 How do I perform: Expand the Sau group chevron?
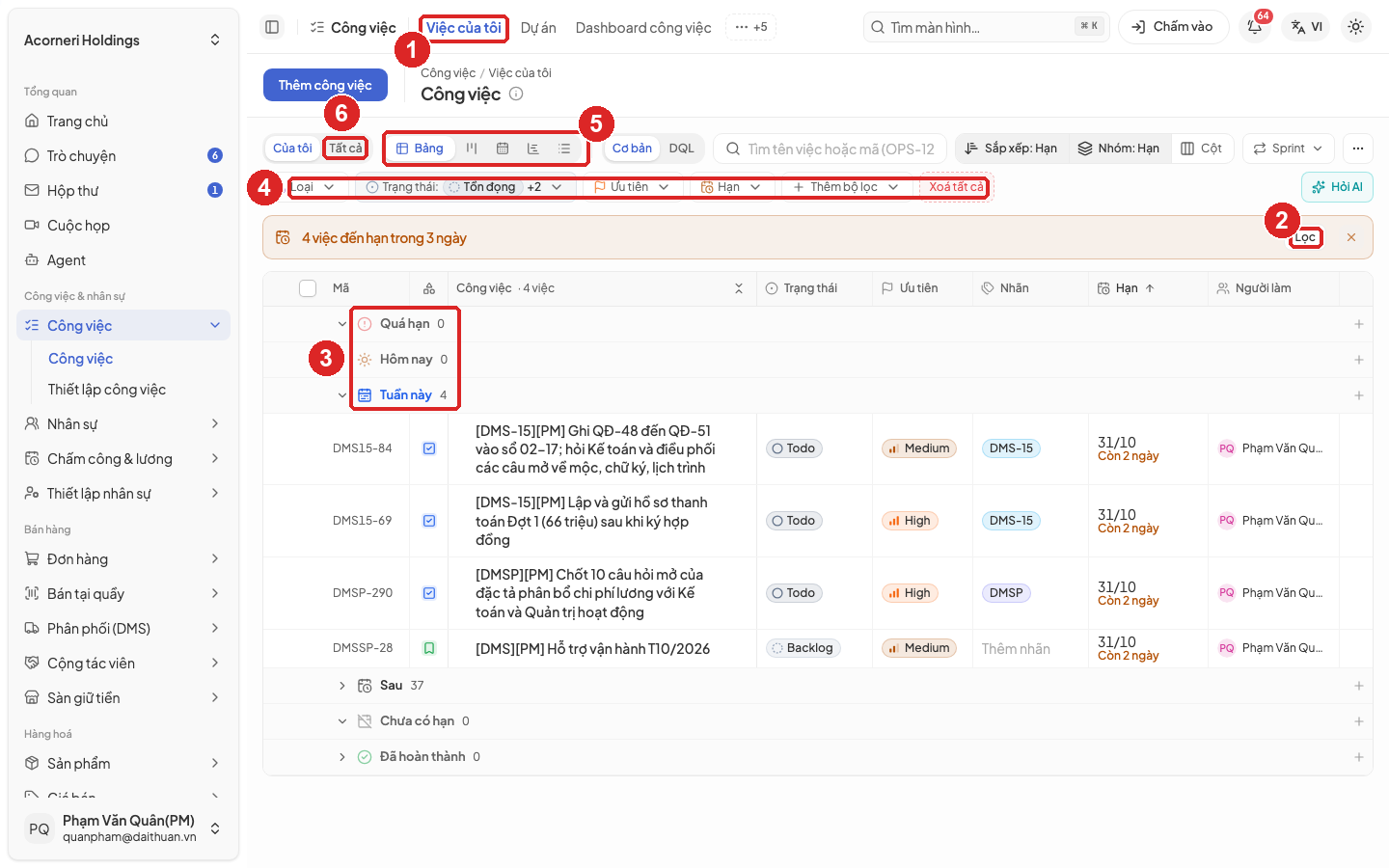point(341,686)
